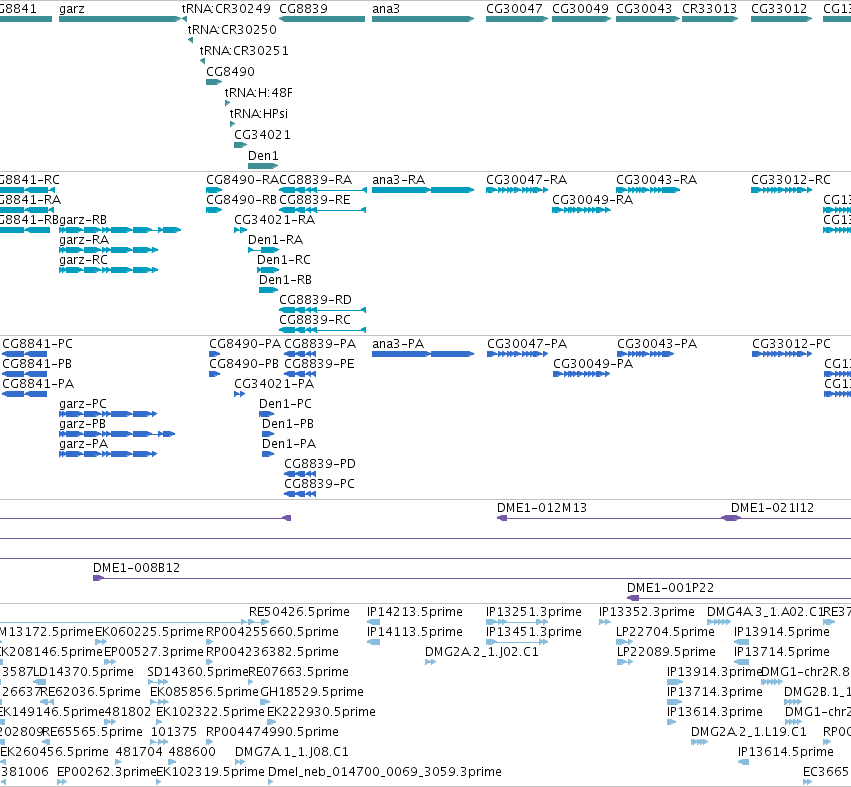The image size is (851, 787).
Task: Click the CG30047 gene label
Action: coord(514,9)
